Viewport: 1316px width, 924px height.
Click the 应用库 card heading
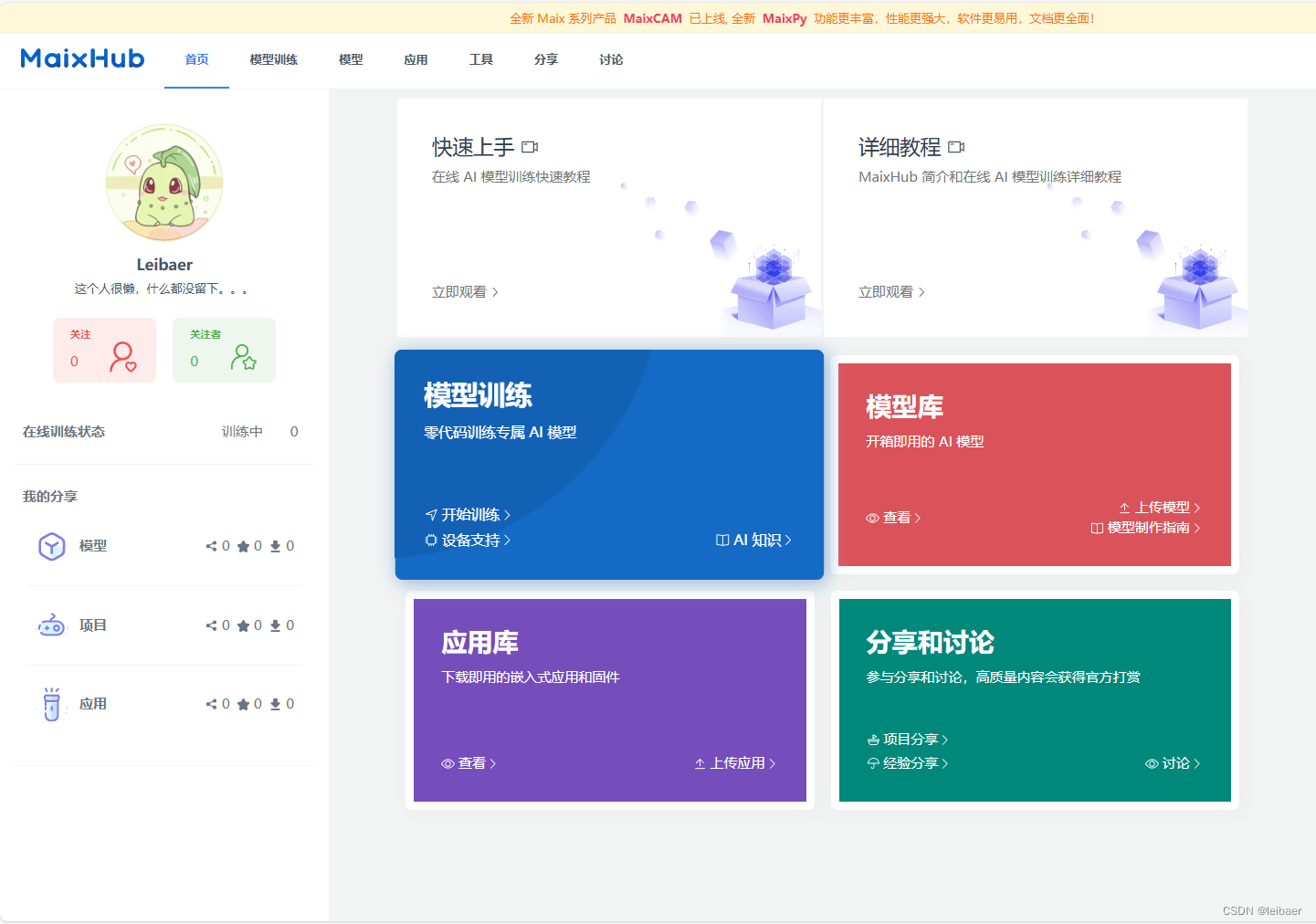coord(479,643)
